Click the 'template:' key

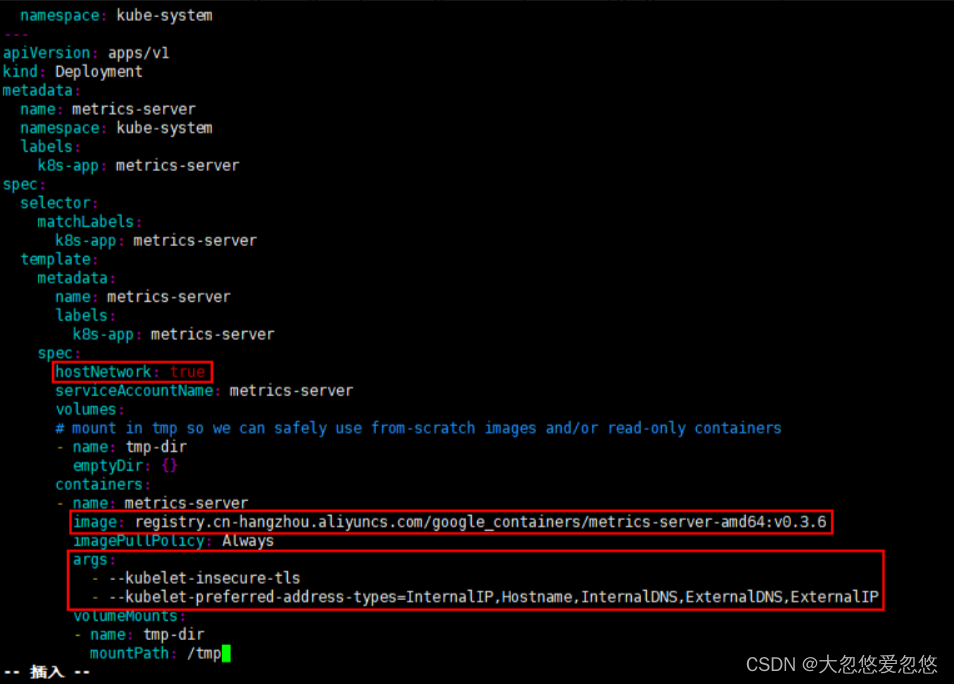pyautogui.click(x=59, y=260)
